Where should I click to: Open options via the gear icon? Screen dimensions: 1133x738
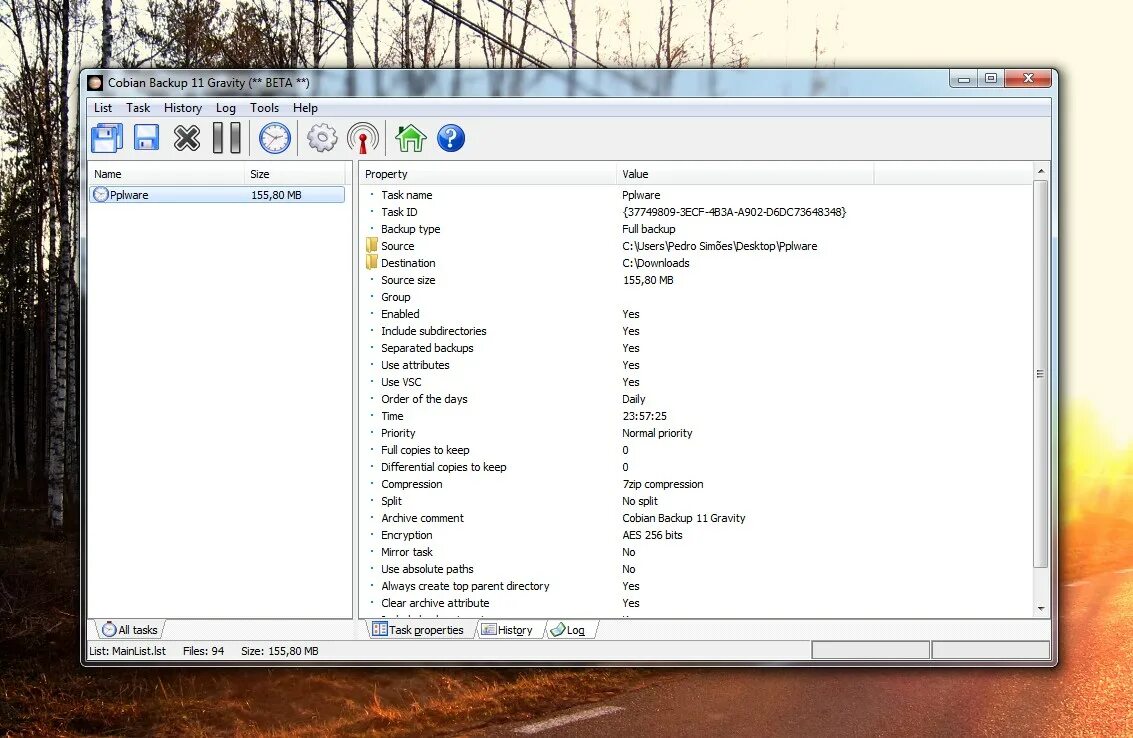322,137
